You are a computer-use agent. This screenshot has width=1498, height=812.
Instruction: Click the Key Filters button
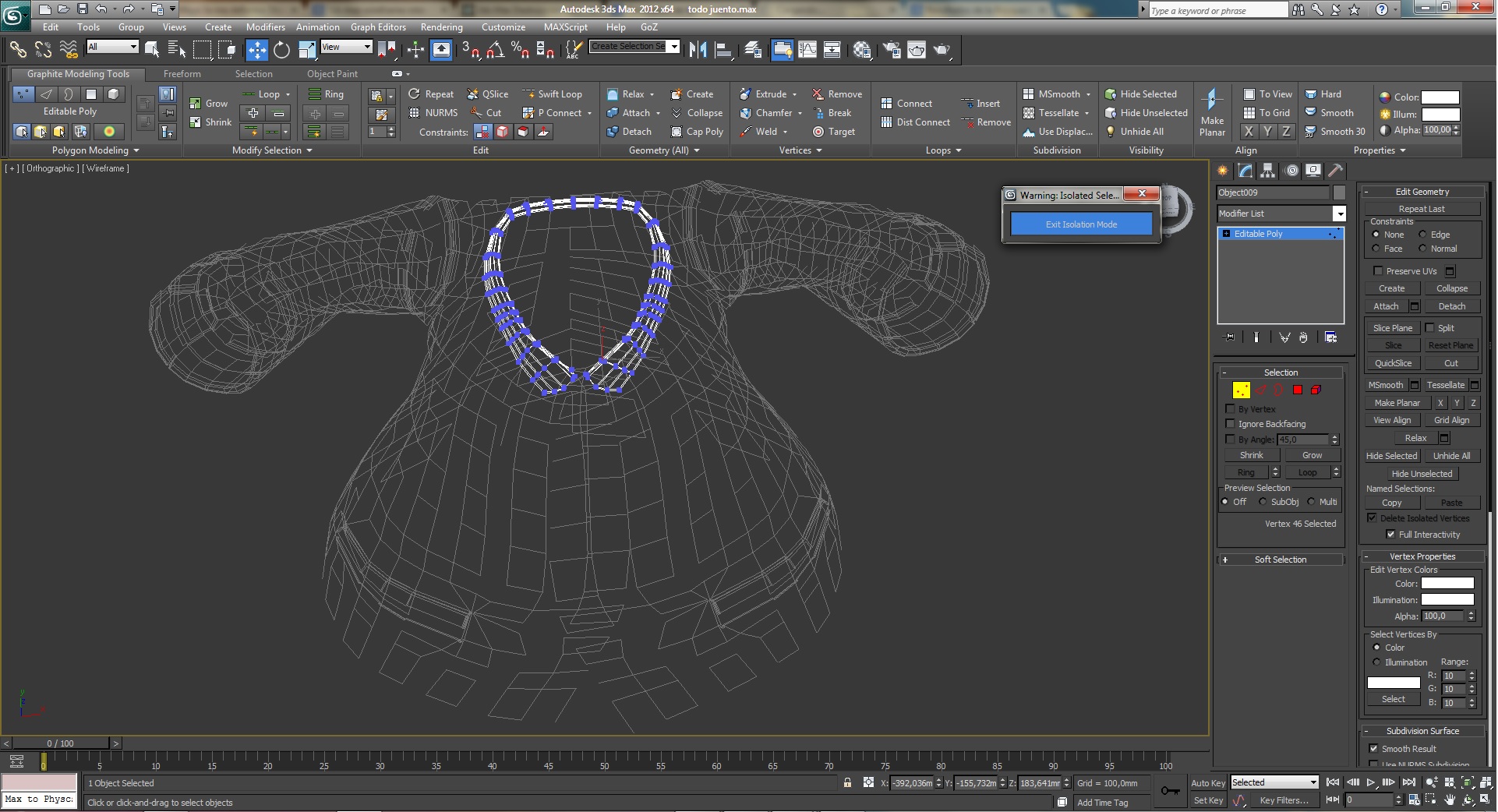pos(1284,800)
